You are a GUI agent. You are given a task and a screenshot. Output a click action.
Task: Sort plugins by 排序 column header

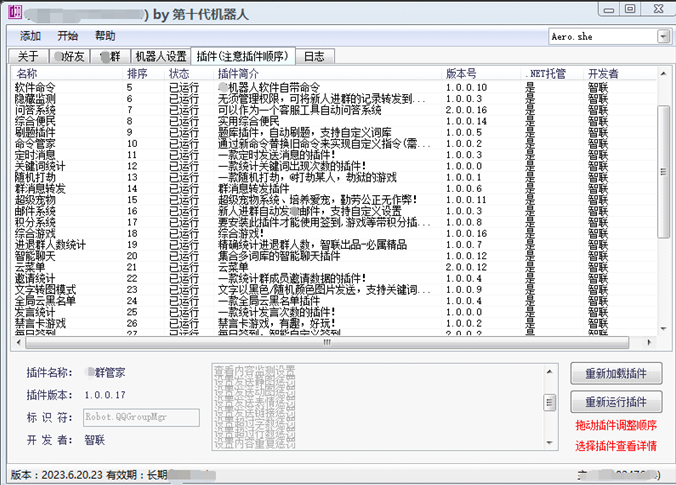pos(137,74)
